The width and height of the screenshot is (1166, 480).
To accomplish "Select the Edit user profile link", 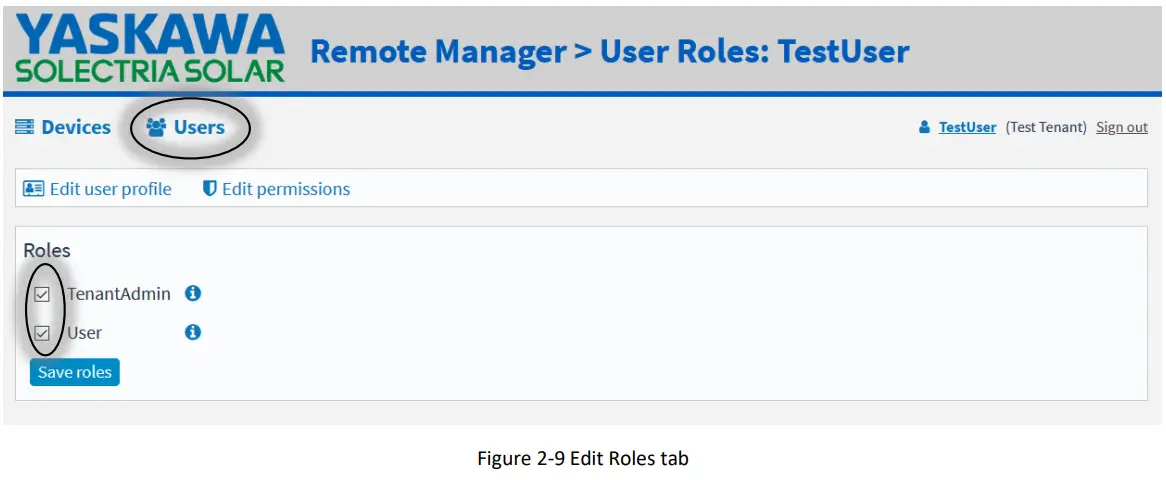I will pos(110,189).
